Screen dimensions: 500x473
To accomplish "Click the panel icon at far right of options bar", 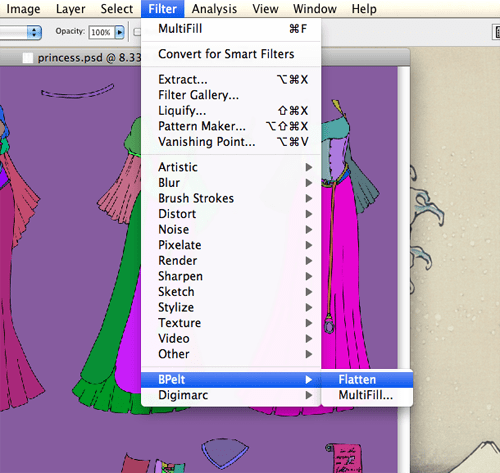I will click(x=496, y=32).
